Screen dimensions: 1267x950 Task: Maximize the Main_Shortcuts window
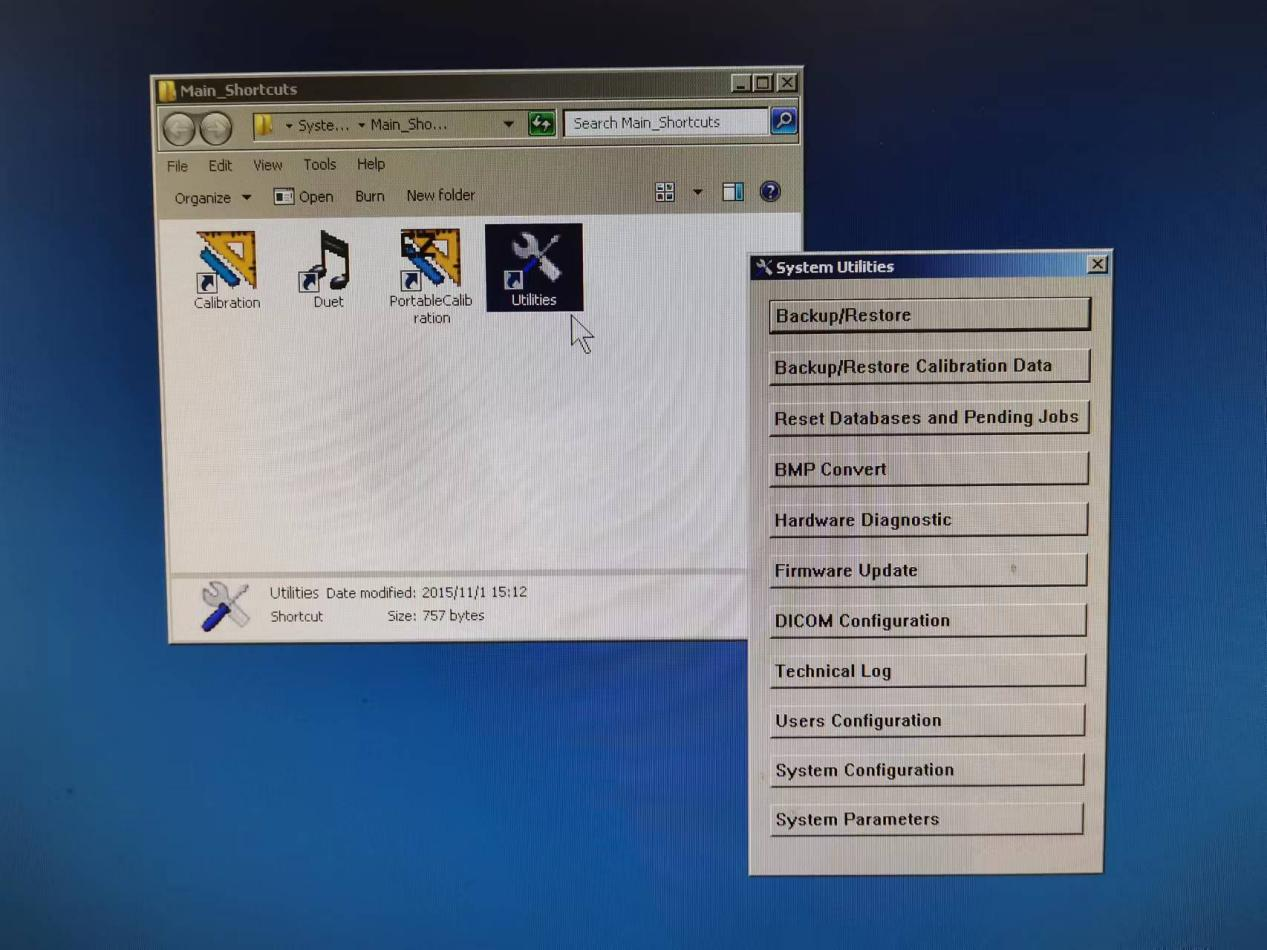pyautogui.click(x=763, y=83)
